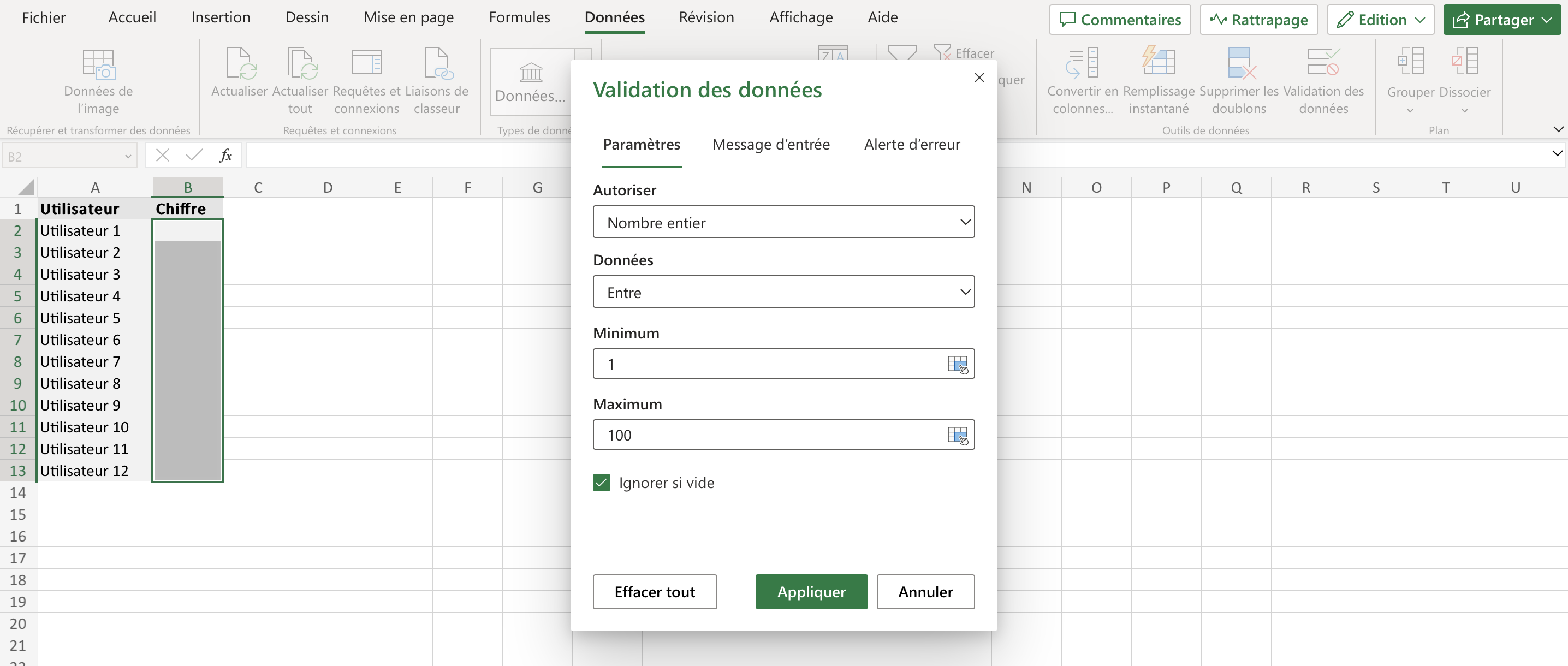
Task: Click the Appliquer button
Action: [811, 592]
